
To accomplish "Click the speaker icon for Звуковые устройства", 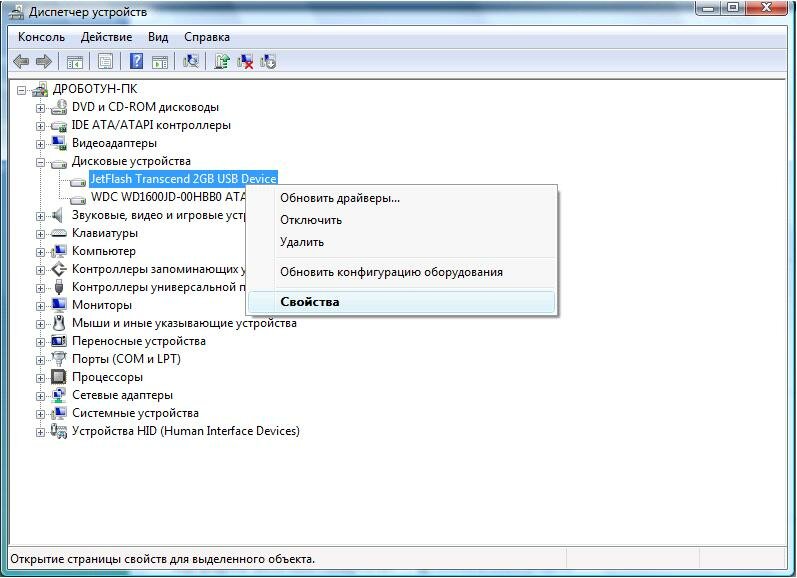I will point(58,215).
